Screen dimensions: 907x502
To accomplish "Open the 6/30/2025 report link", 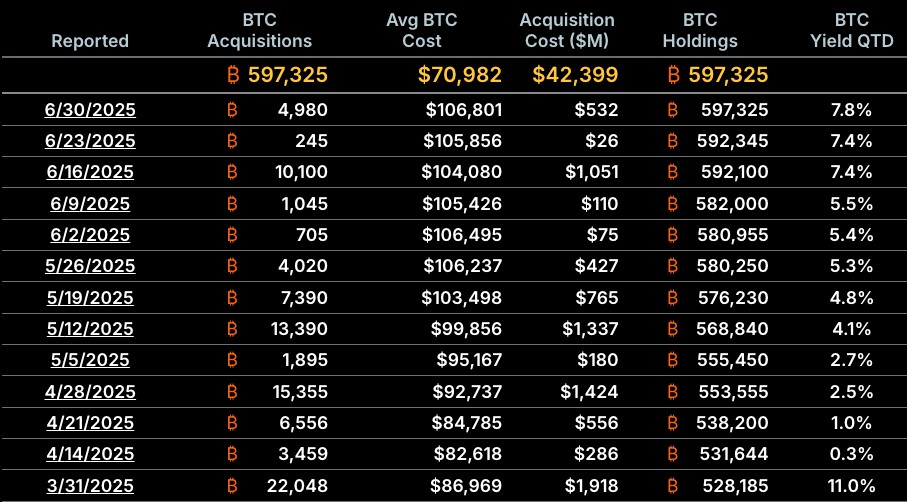I will (x=90, y=109).
